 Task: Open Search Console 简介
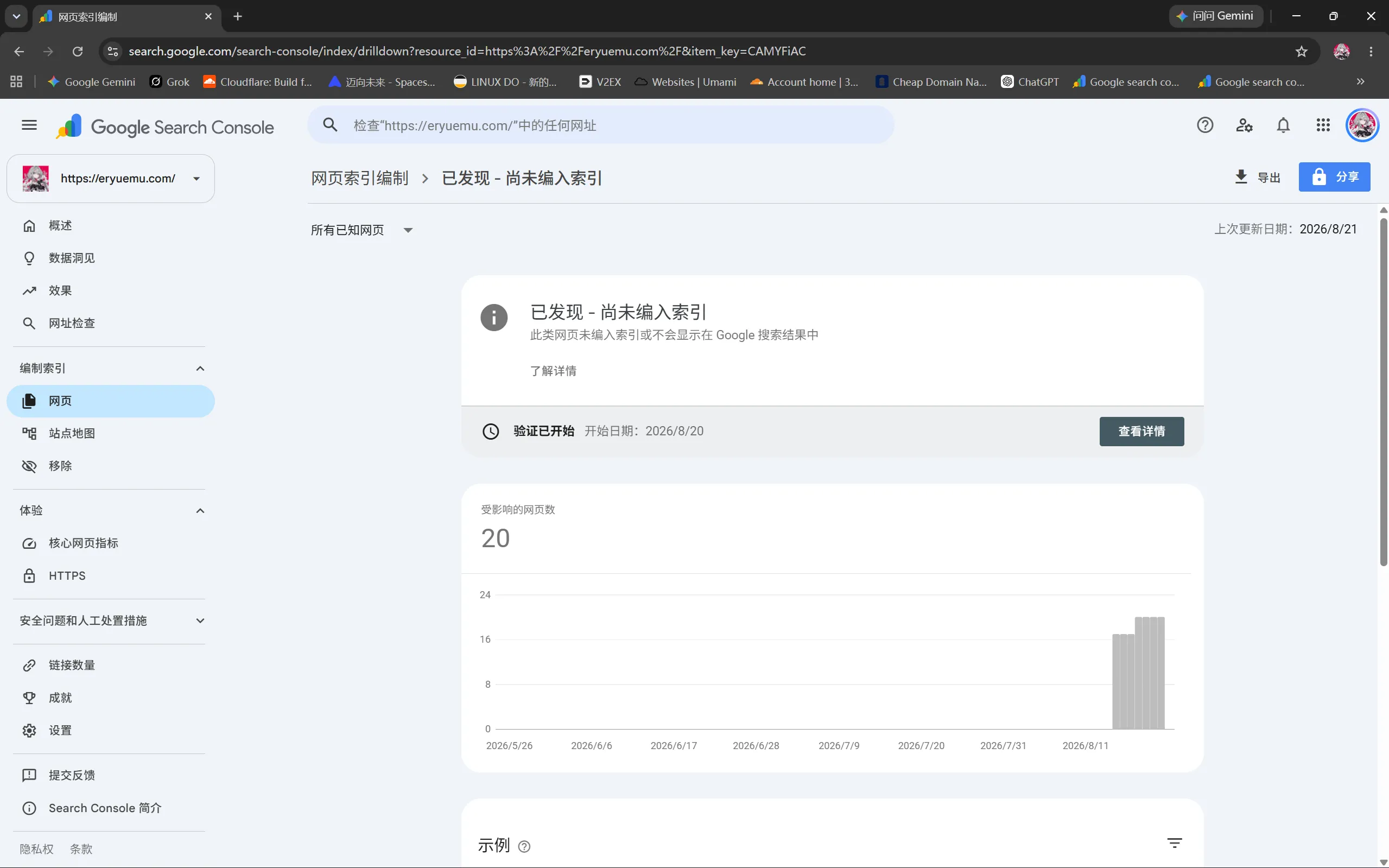(x=111, y=808)
